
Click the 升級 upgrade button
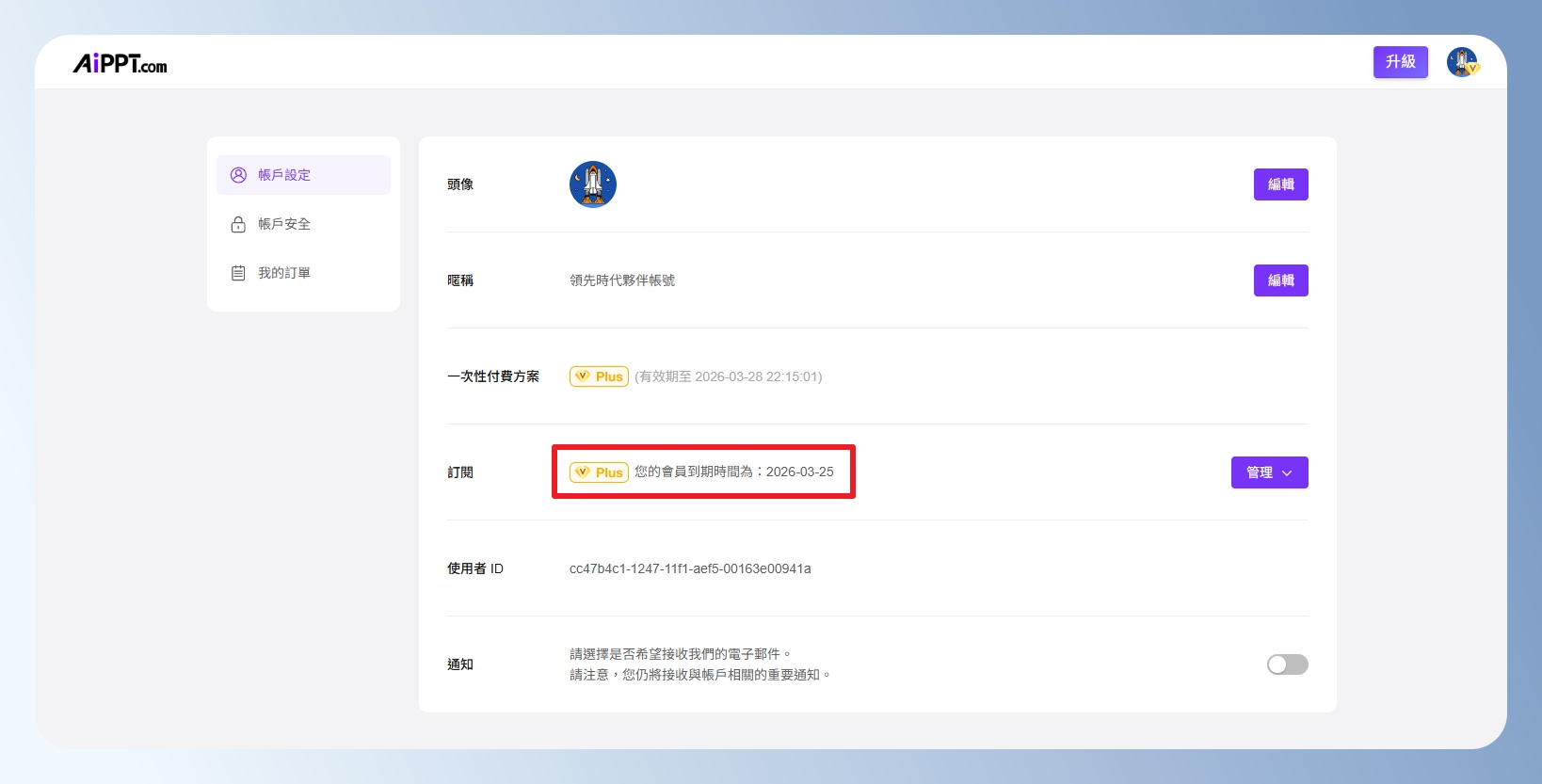[x=1400, y=62]
